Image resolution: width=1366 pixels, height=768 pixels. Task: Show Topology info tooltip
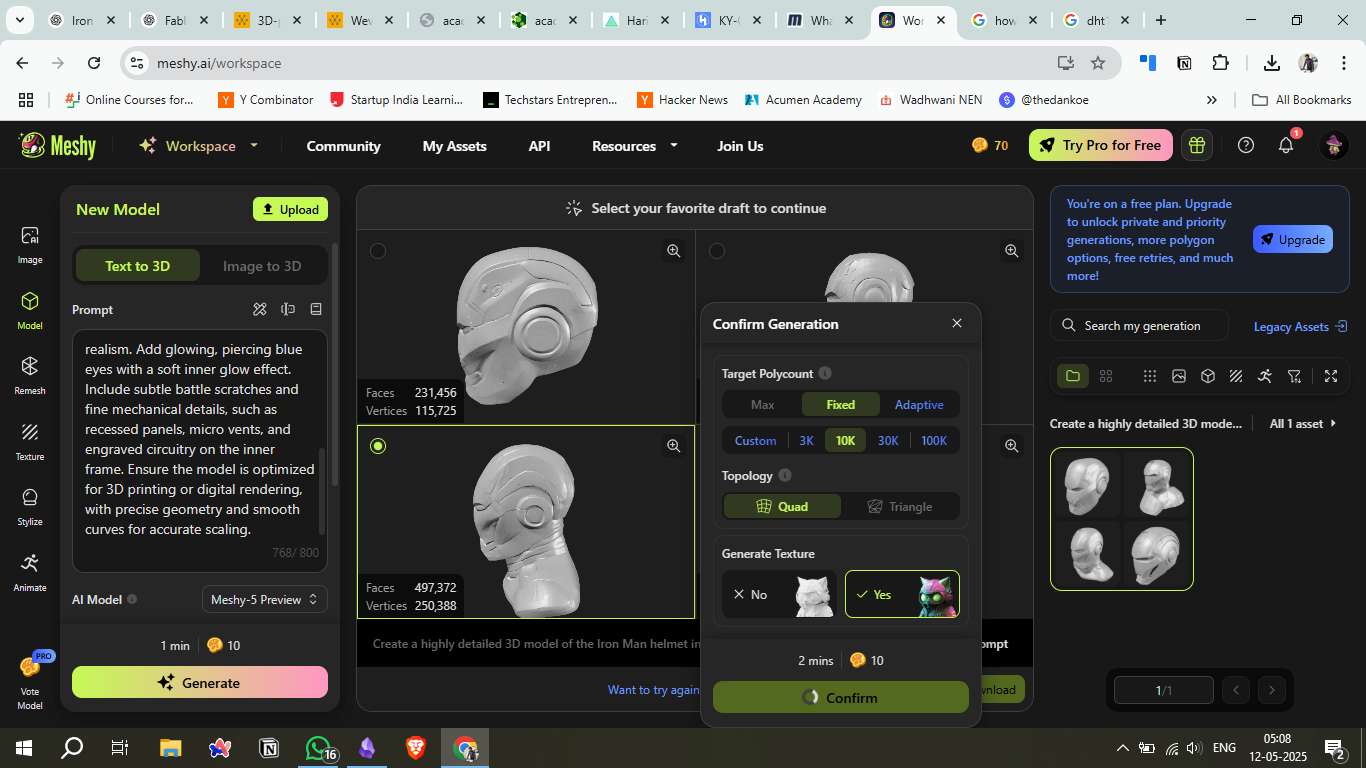click(785, 475)
